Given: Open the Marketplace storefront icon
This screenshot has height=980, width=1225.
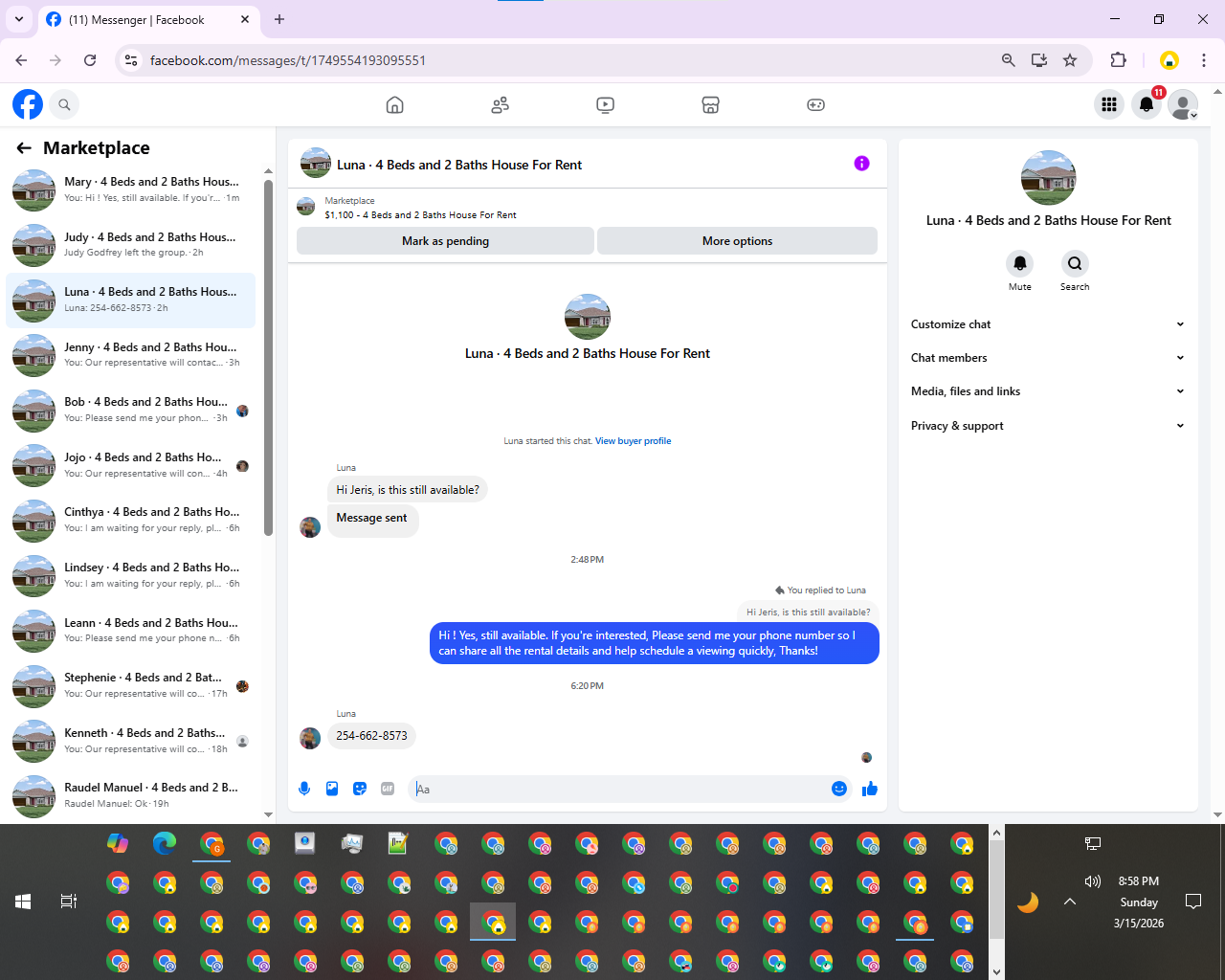Looking at the screenshot, I should 710,105.
